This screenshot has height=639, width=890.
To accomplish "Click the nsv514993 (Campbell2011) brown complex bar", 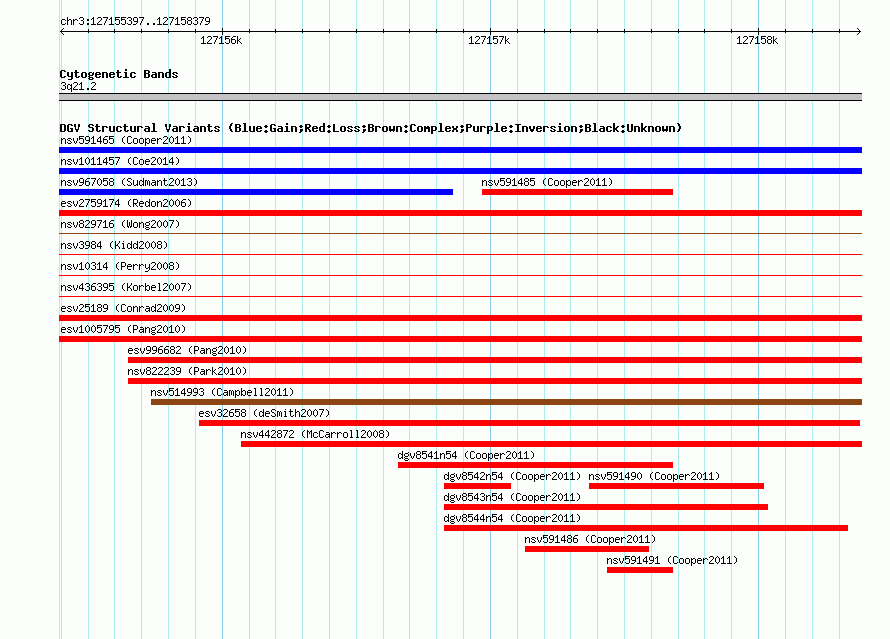I will (506, 402).
